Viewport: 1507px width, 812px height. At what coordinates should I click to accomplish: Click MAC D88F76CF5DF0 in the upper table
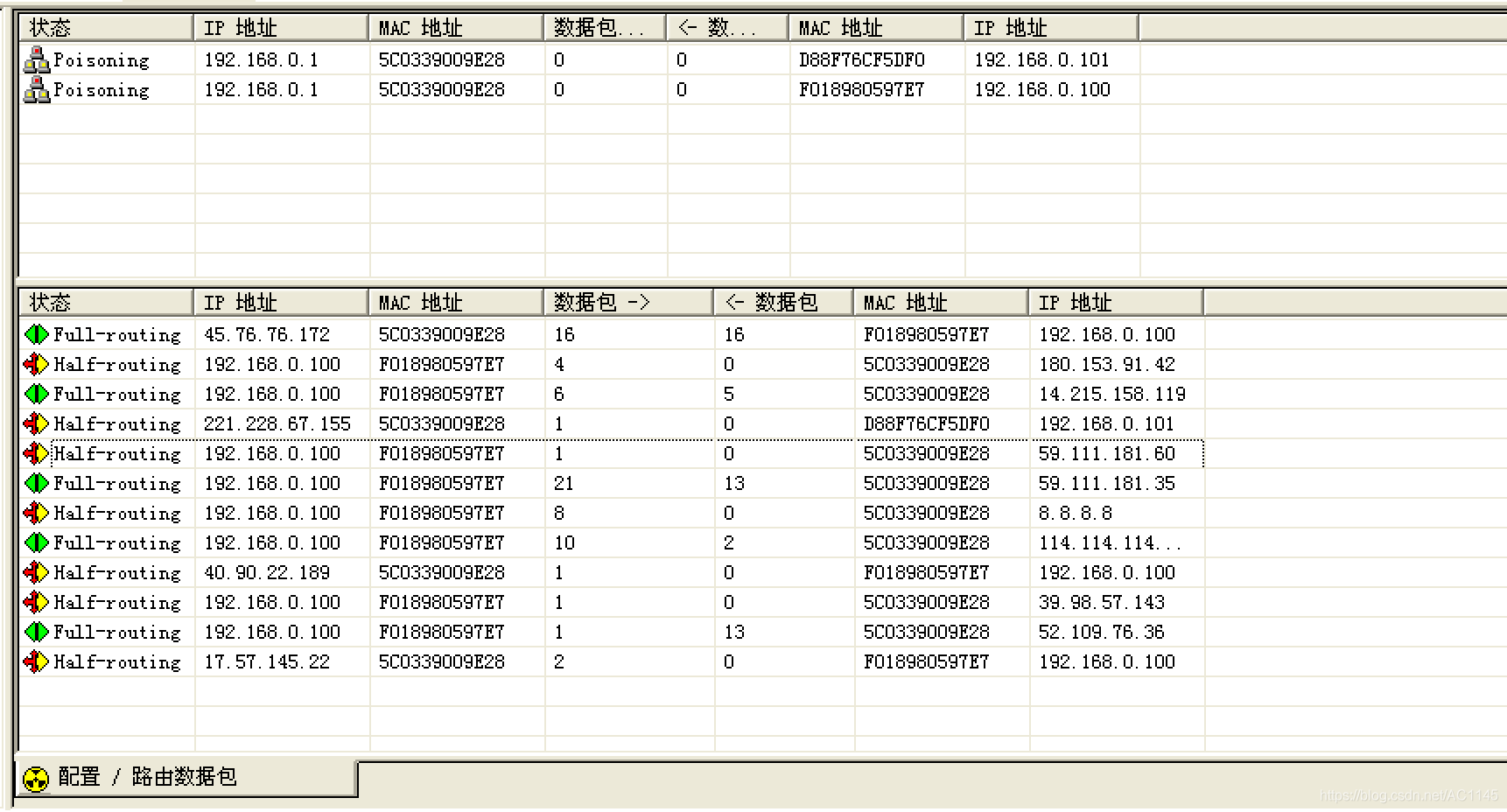(862, 59)
